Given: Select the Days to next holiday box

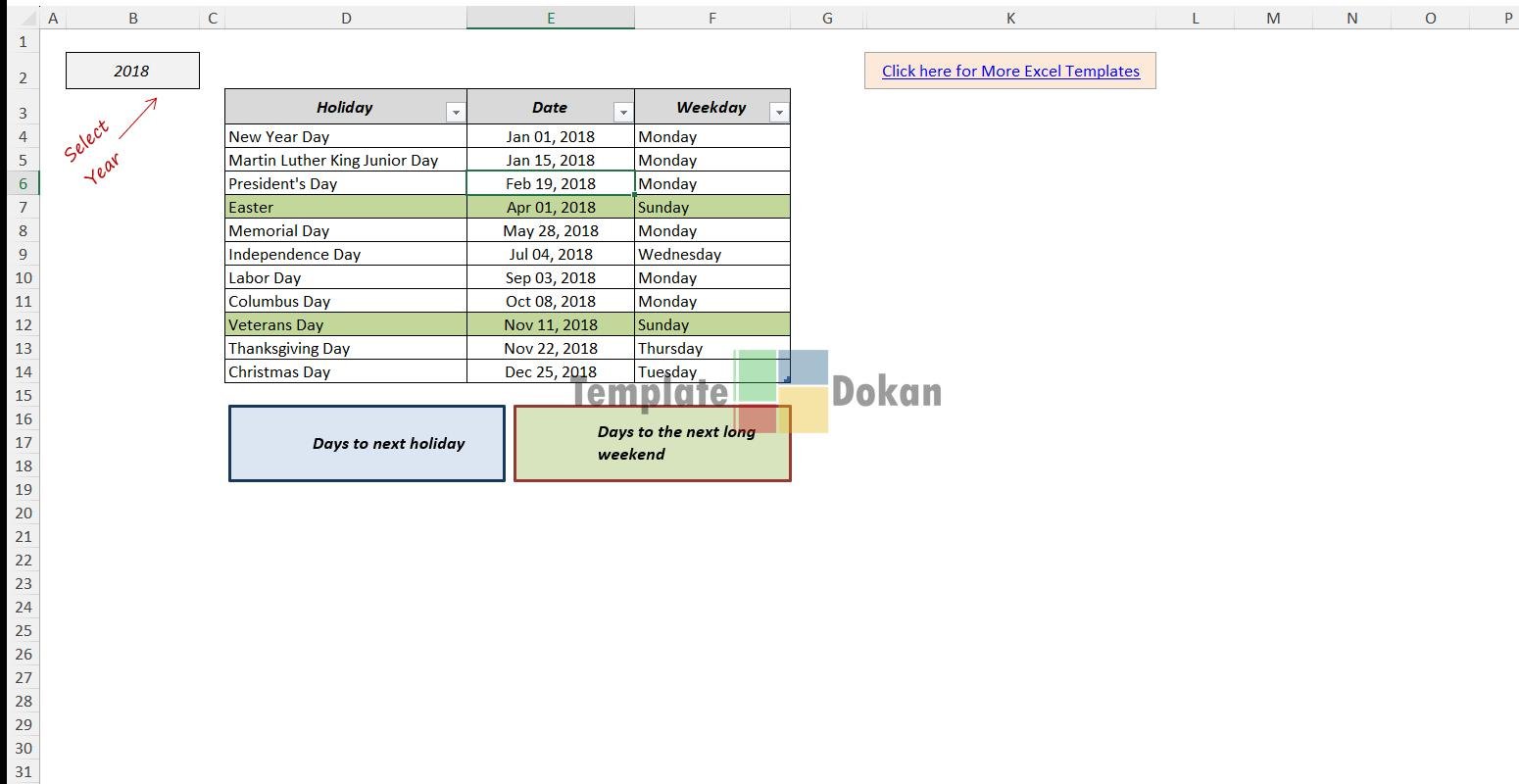Looking at the screenshot, I should (367, 444).
